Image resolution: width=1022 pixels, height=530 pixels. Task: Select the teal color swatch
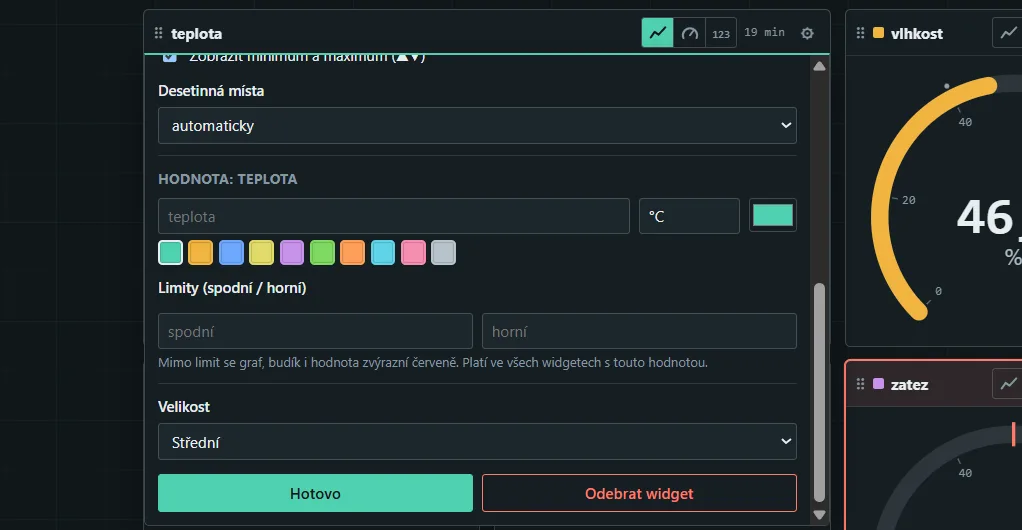pyautogui.click(x=171, y=252)
